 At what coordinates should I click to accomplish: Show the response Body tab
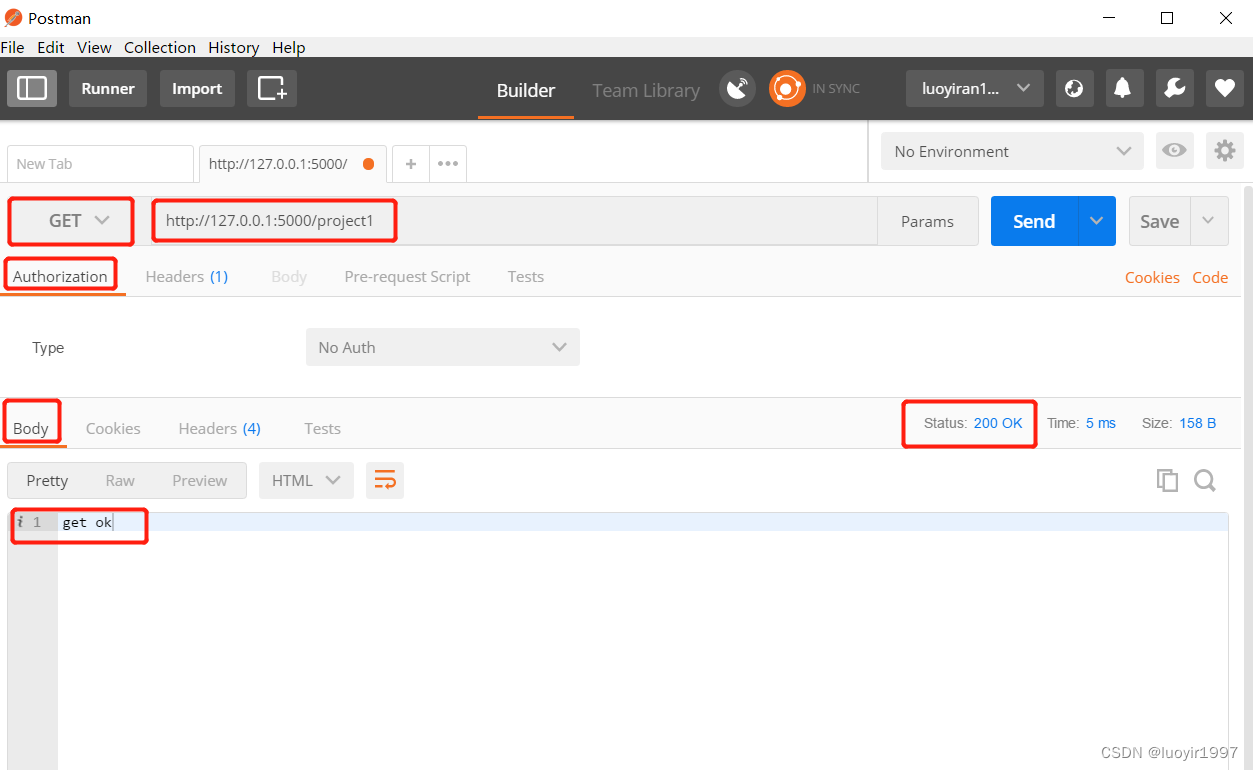coord(31,428)
